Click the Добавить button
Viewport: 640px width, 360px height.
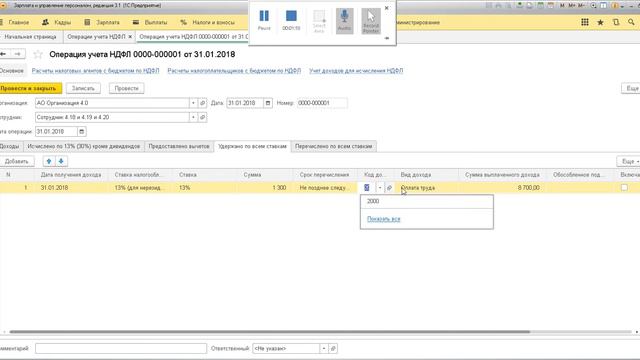point(17,161)
